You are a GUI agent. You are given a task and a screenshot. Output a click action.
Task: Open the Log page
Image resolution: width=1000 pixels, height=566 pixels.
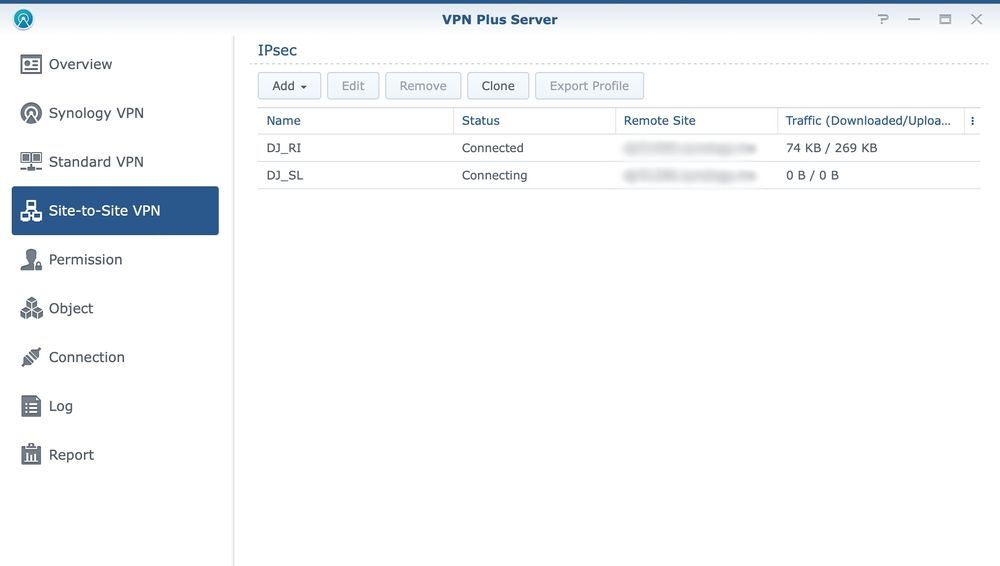click(115, 406)
